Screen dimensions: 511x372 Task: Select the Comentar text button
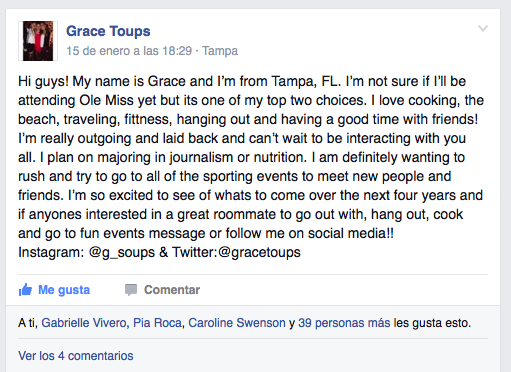[172, 290]
